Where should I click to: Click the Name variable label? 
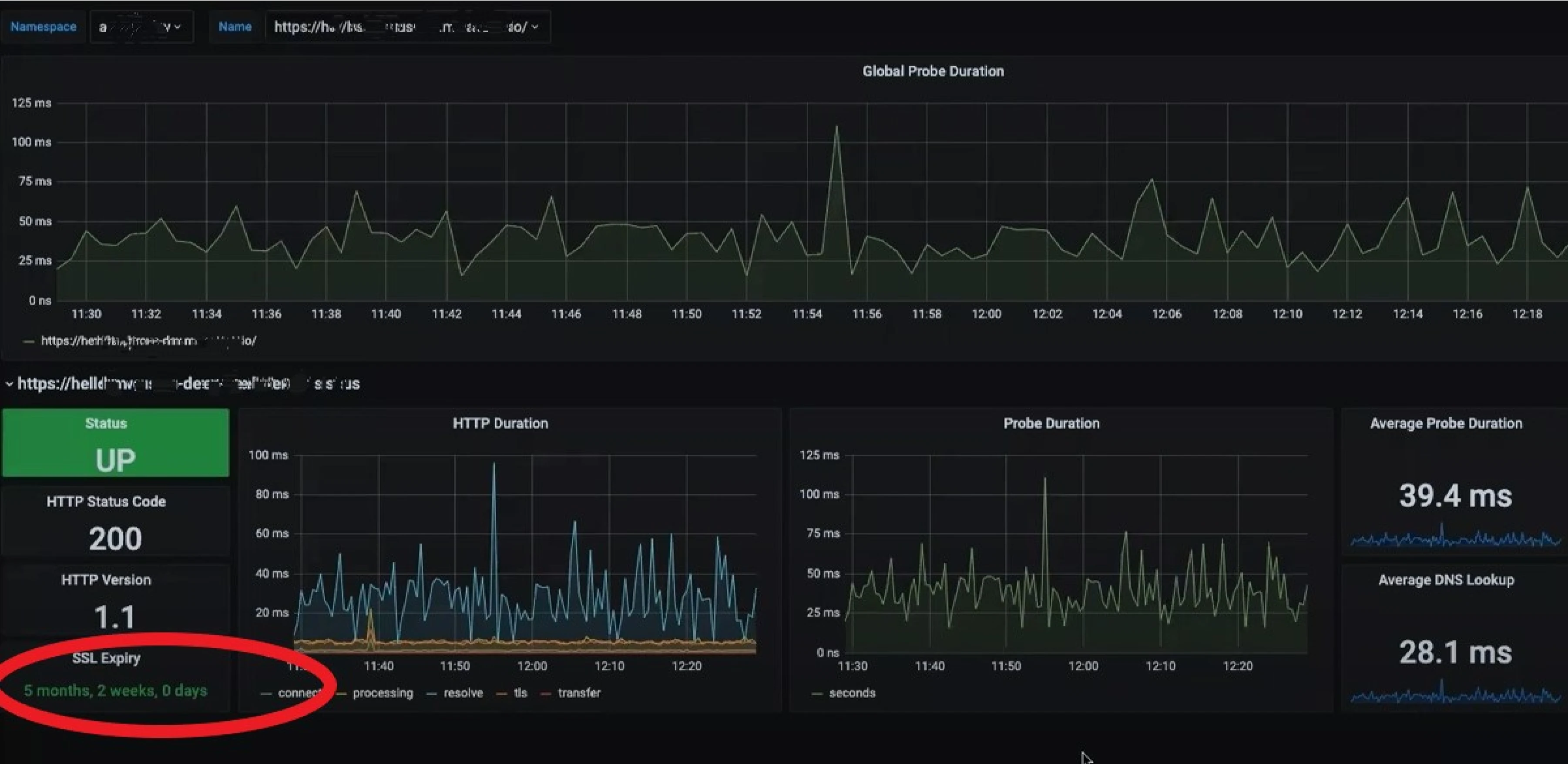235,27
